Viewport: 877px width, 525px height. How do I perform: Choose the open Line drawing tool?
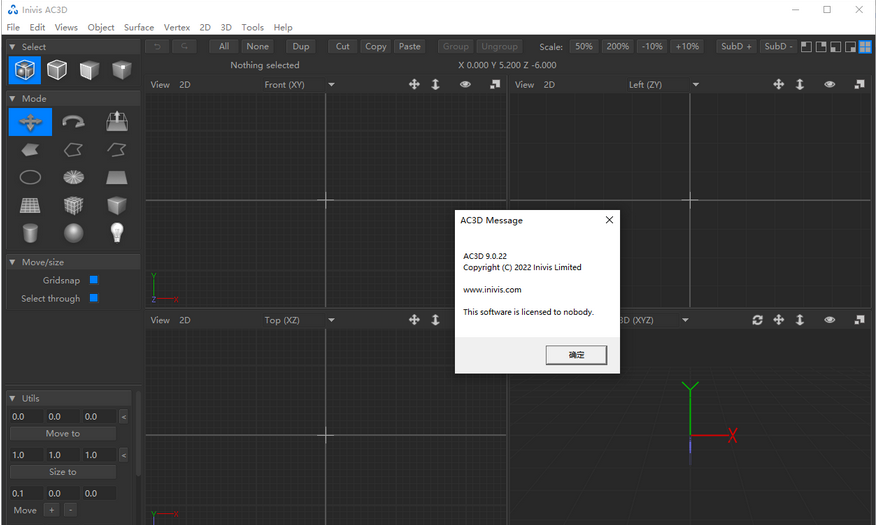(116, 150)
